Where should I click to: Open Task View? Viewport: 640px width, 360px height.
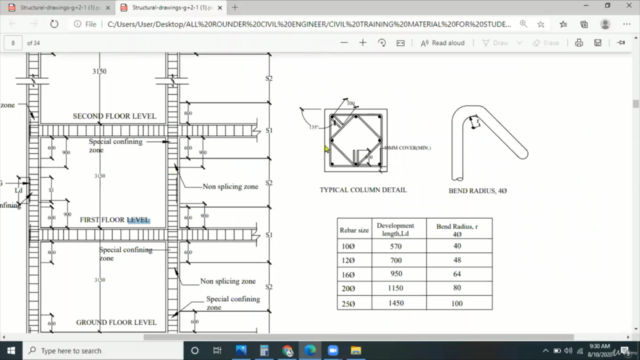tap(217, 351)
